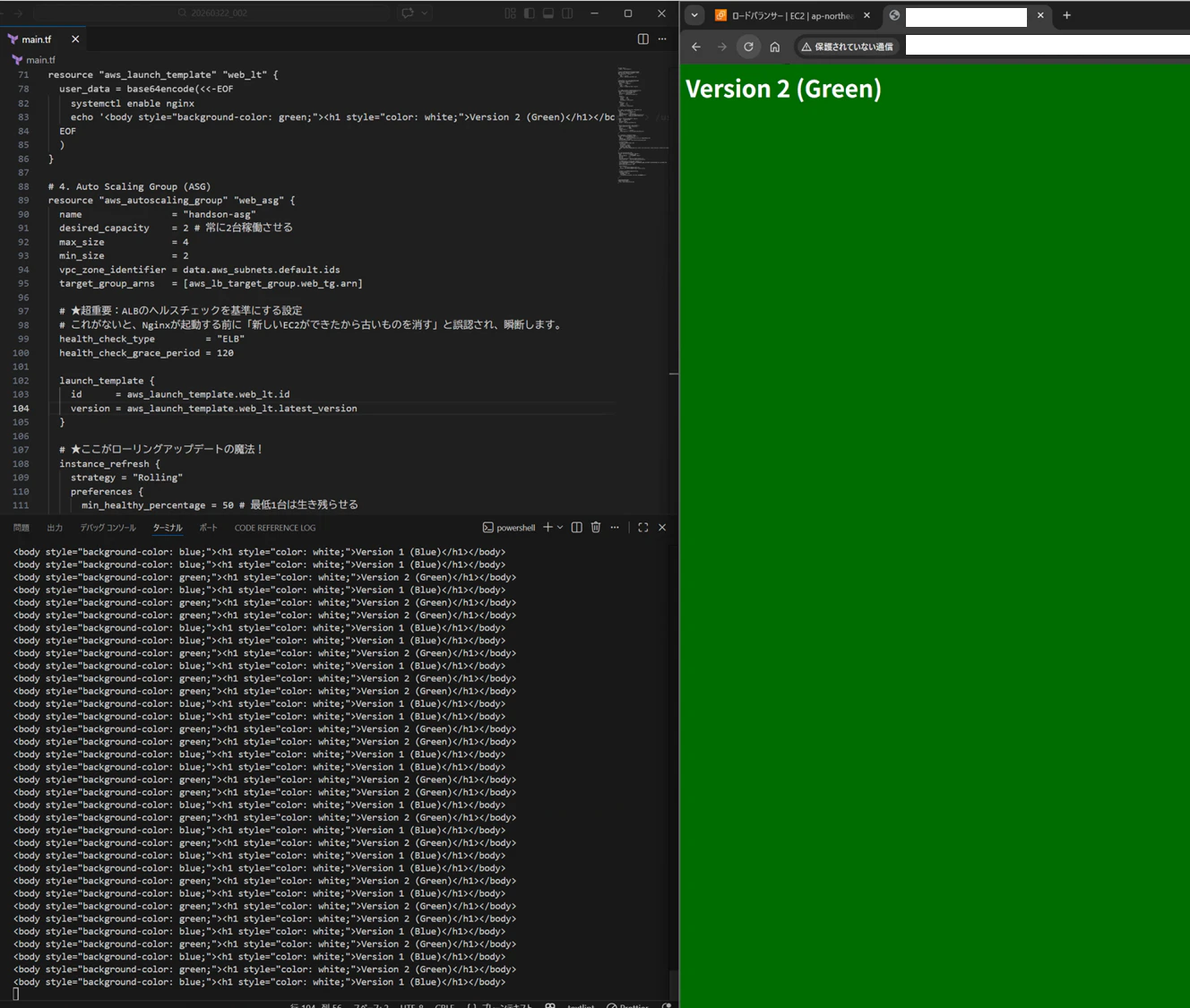Viewport: 1190px width, 1008px height.
Task: Toggle the bottom panel visibility
Action: [x=548, y=13]
